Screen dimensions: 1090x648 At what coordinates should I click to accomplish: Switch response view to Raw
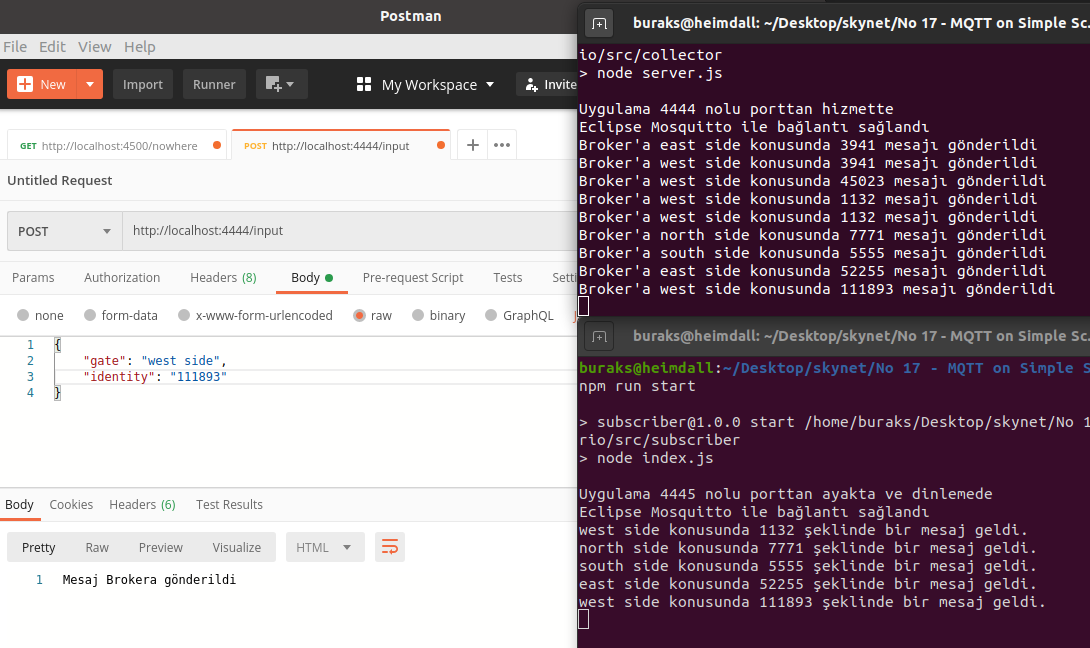pos(97,548)
